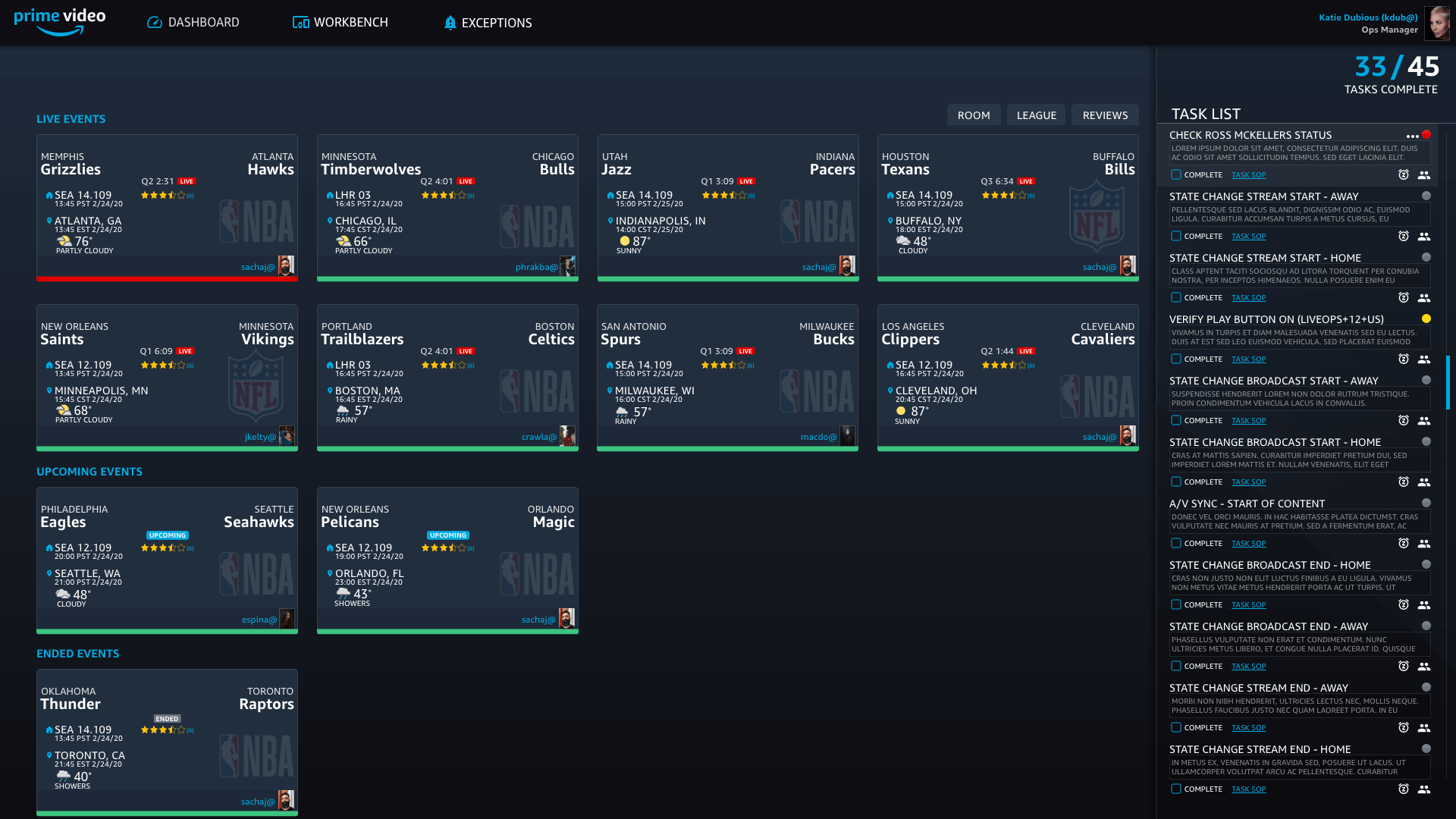This screenshot has height=819, width=1456.
Task: Mark Check Ross McKellers Status complete
Action: pos(1176,175)
